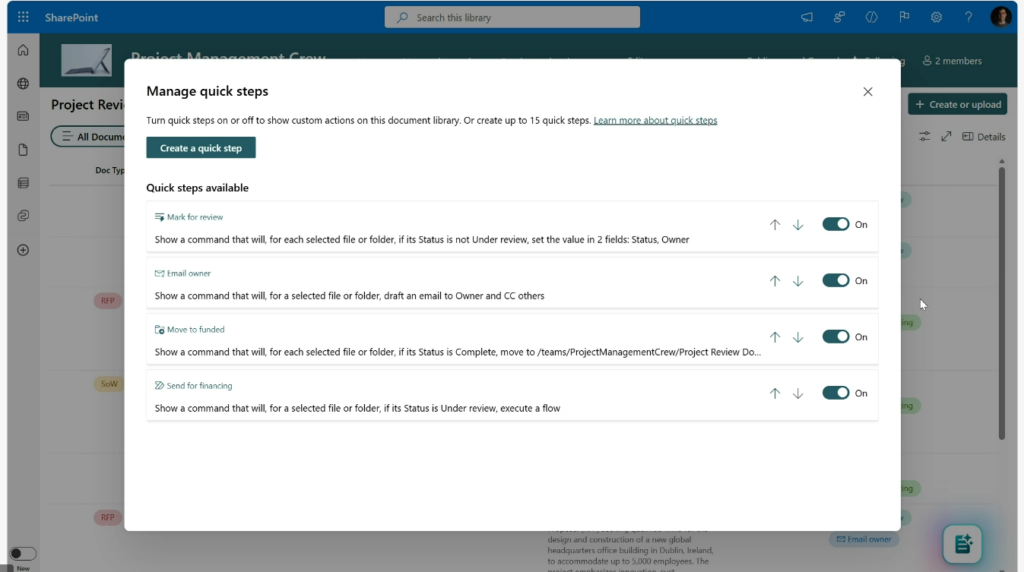Click the SoW doc type tag
Image resolution: width=1024 pixels, height=572 pixels.
pos(108,384)
